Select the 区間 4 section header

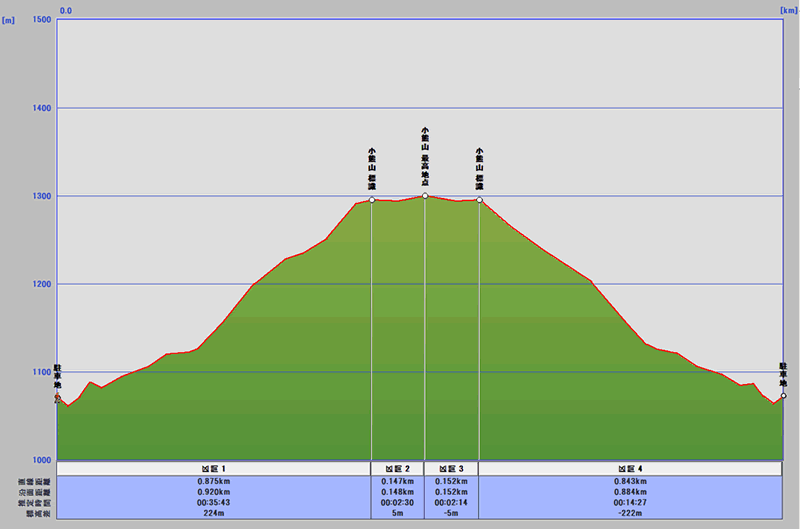click(631, 468)
